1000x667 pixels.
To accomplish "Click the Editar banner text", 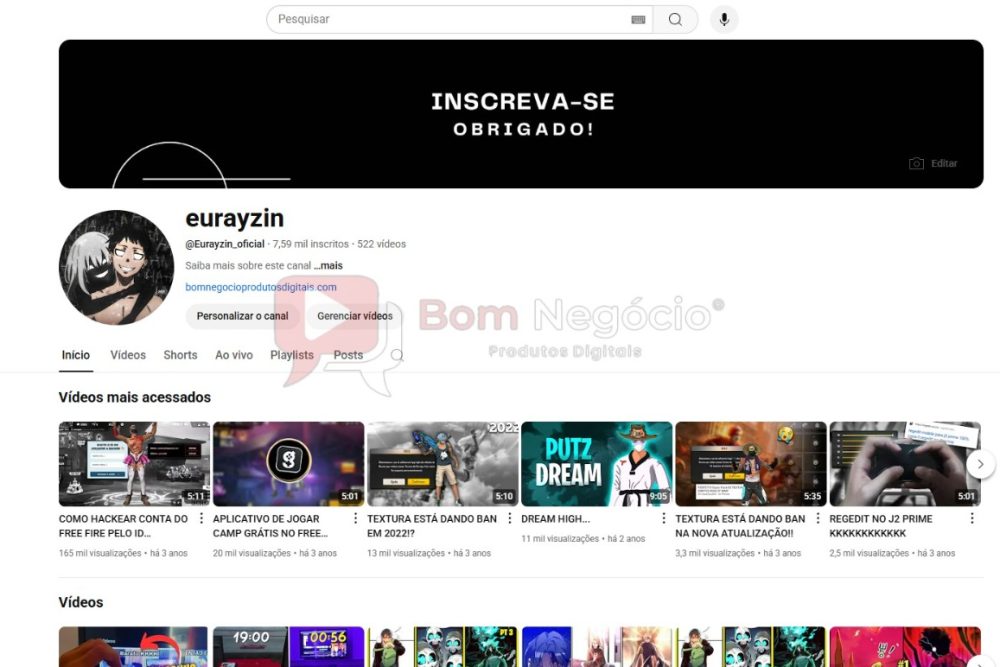I will coord(944,163).
